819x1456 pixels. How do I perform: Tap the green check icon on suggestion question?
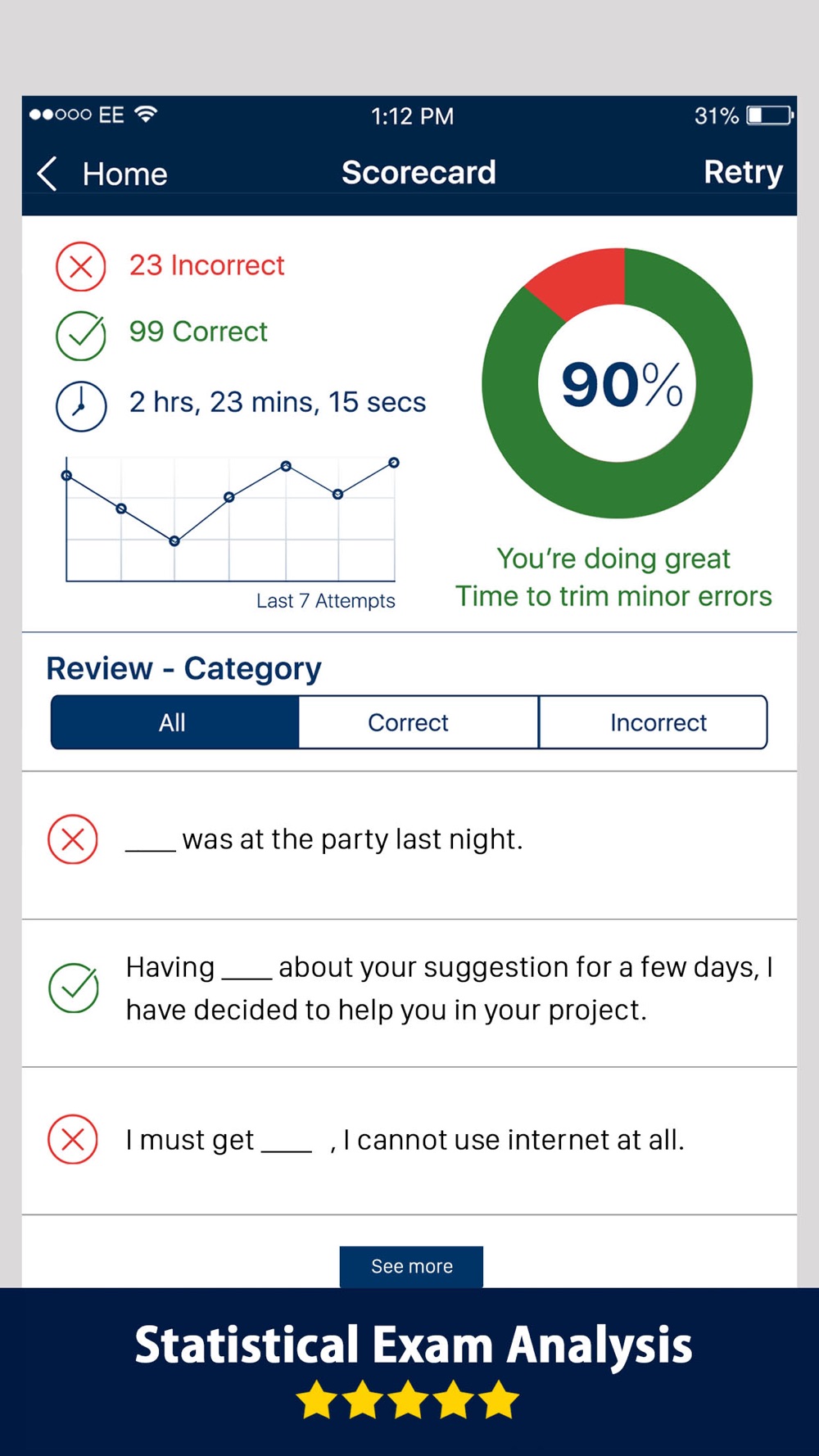click(x=74, y=988)
